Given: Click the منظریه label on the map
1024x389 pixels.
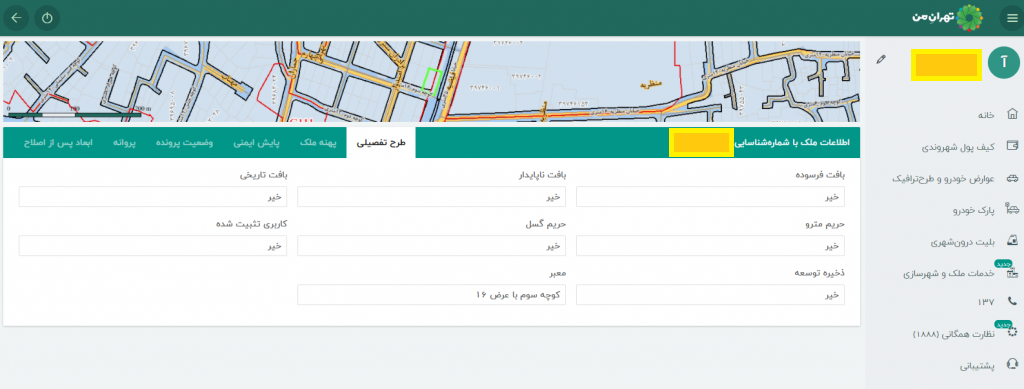Looking at the screenshot, I should pos(652,85).
